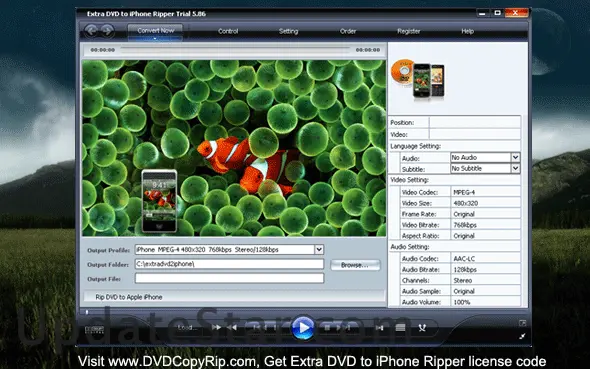Click the Browse... button
590x369 pixels.
click(355, 265)
